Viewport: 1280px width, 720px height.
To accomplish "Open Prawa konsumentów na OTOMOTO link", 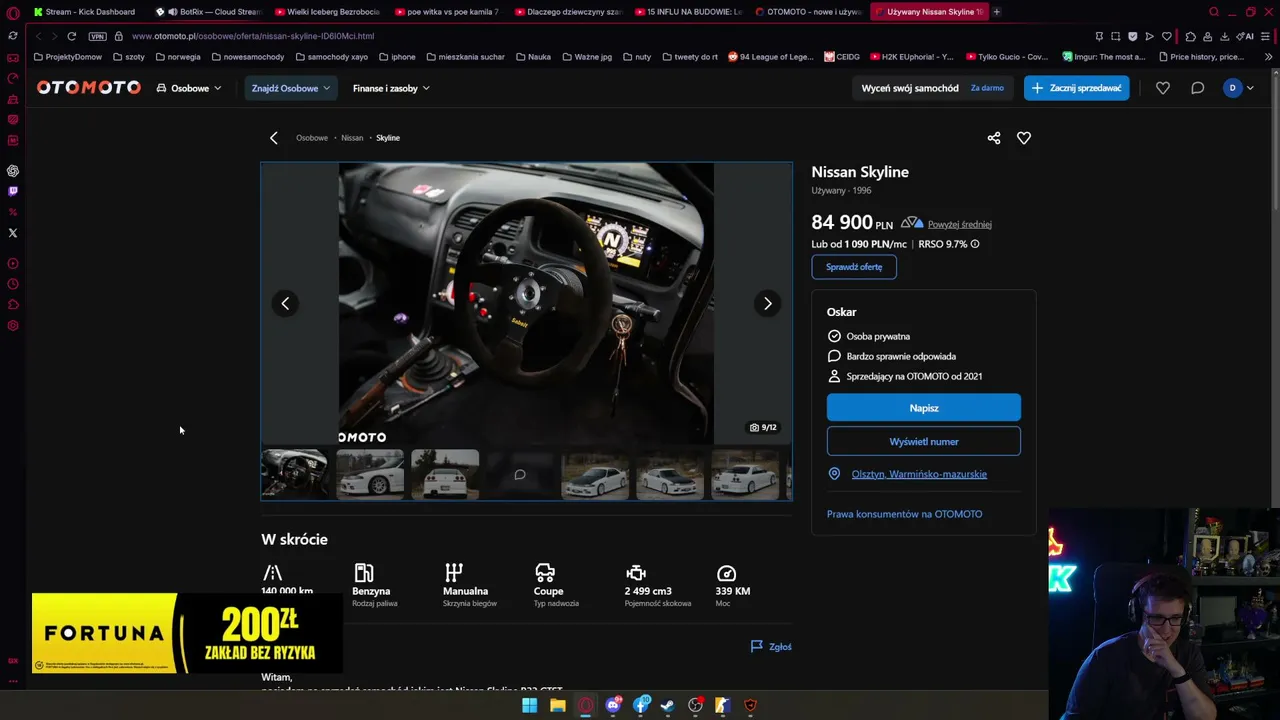I will click(904, 514).
